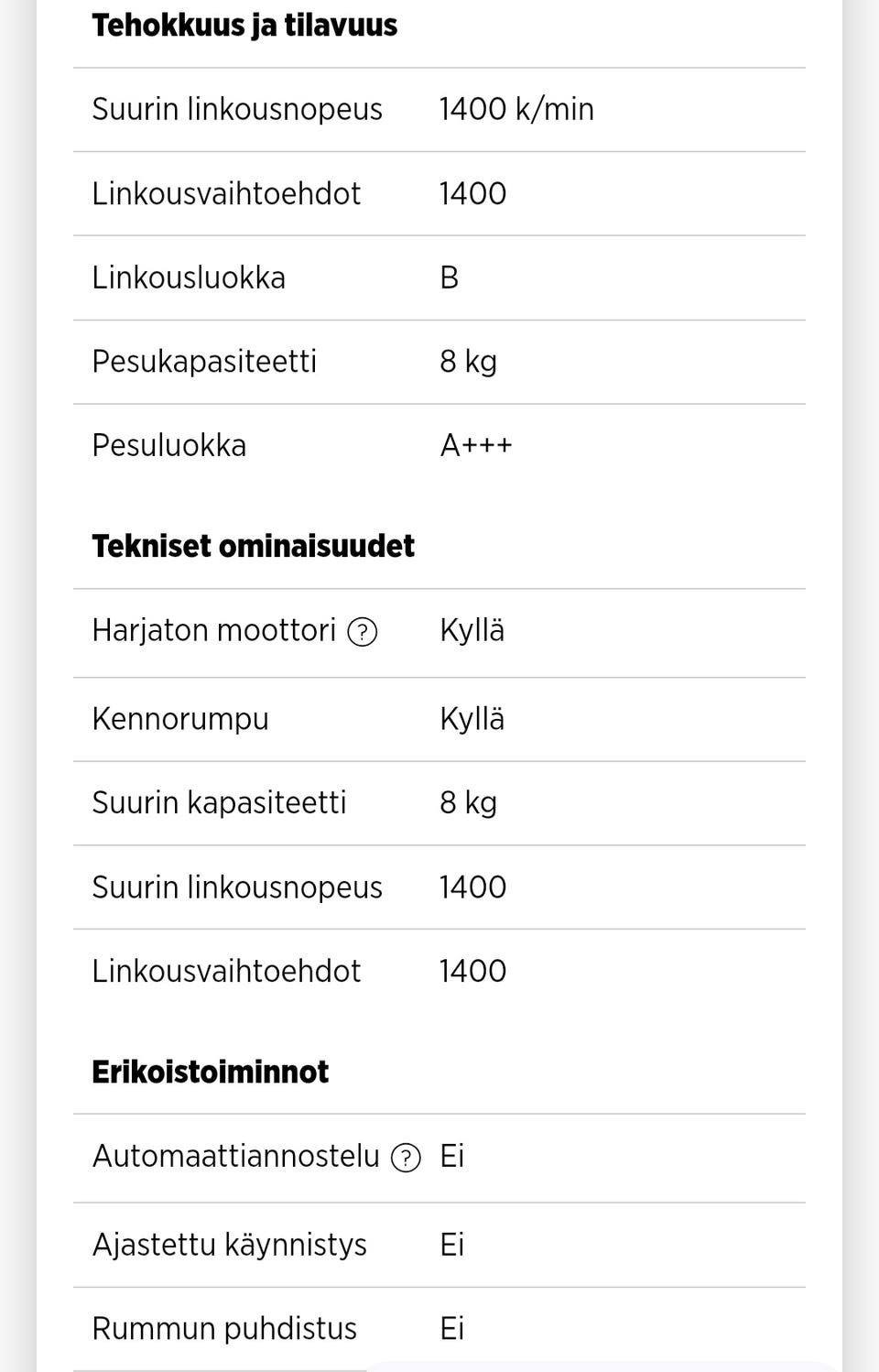Viewport: 879px width, 1372px height.
Task: Click Ei beside Ajastettu käynnistys
Action: (x=452, y=1245)
